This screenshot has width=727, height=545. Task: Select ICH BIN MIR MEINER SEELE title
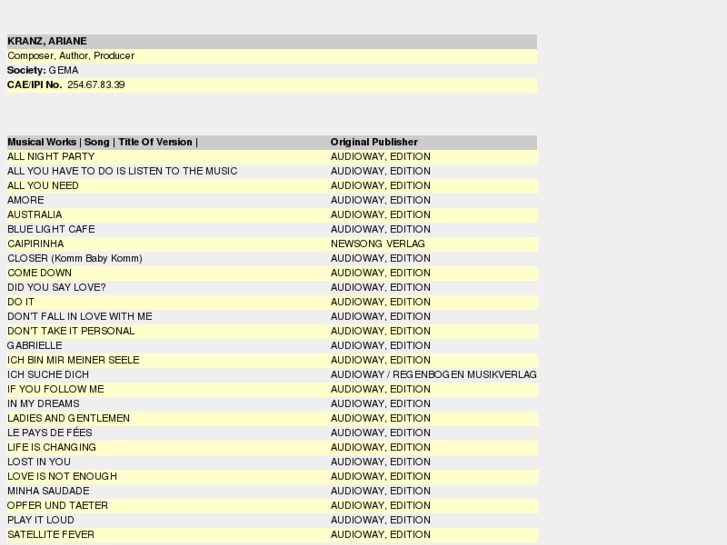(73, 360)
